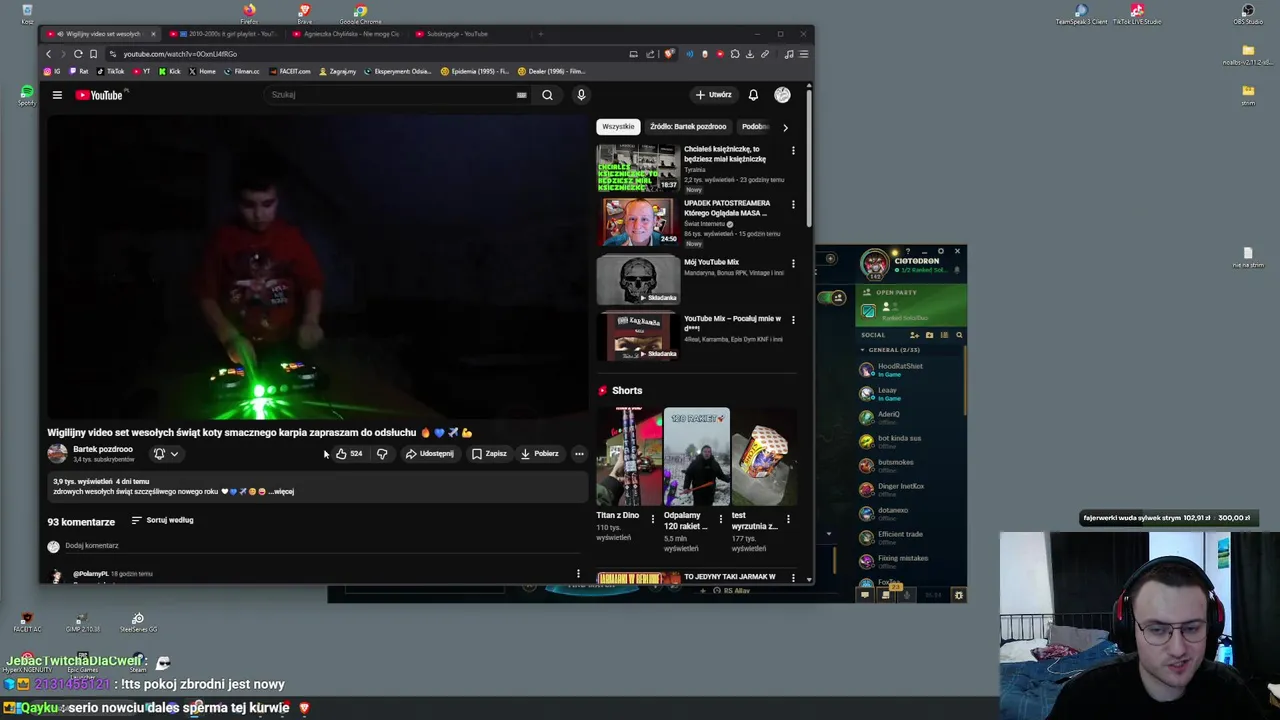Open the UPADEK PATOSTREAMERA video title
Viewport: 1280px width, 720px height.
727,208
